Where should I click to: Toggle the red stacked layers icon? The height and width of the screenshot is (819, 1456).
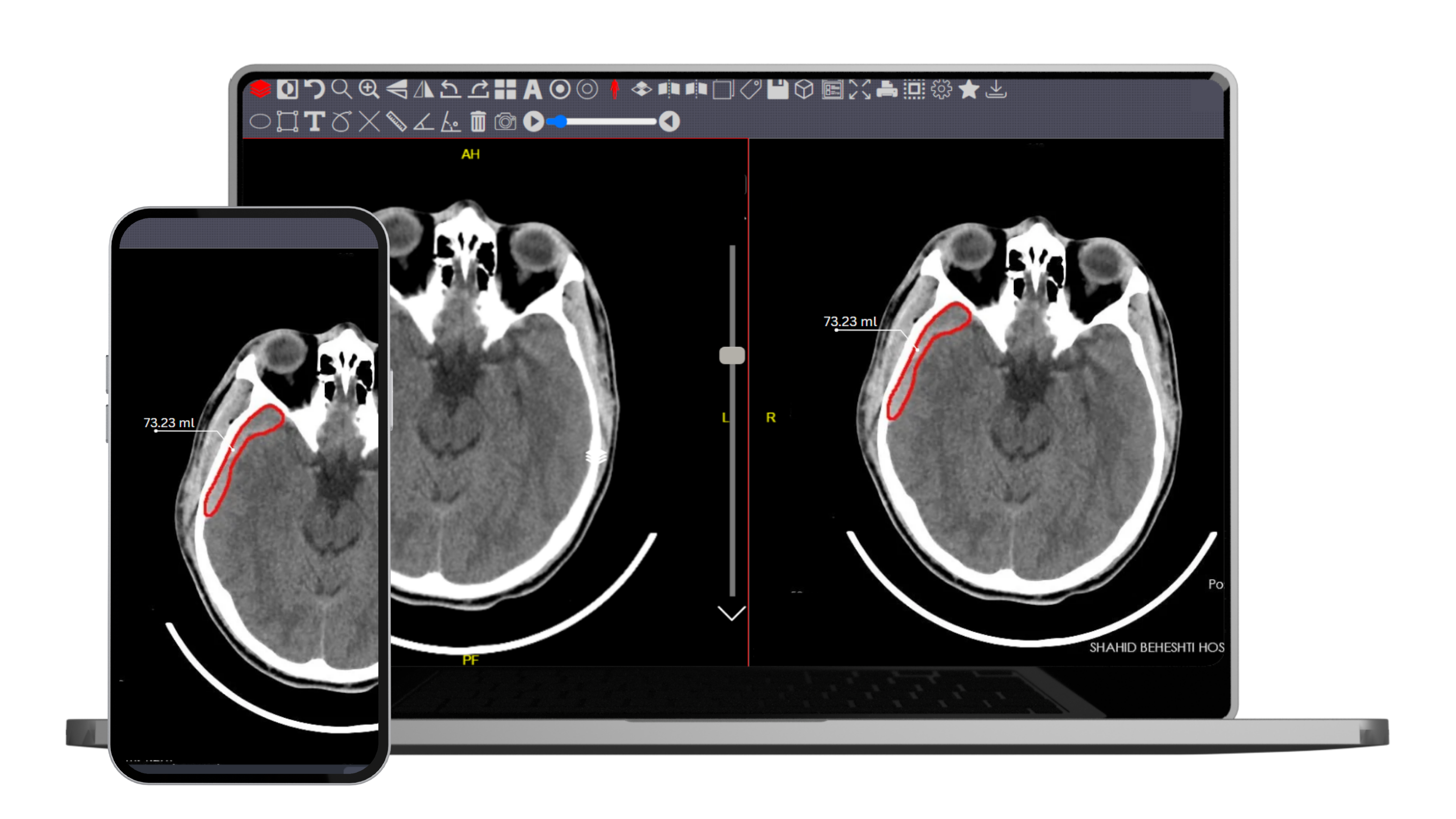[x=260, y=89]
